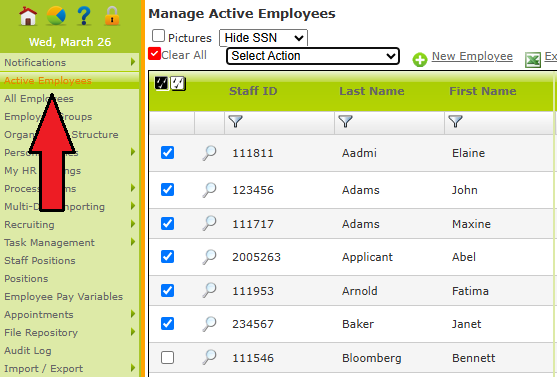The image size is (557, 377).
Task: Uncheck row for staff 111717
Action: coord(167,223)
